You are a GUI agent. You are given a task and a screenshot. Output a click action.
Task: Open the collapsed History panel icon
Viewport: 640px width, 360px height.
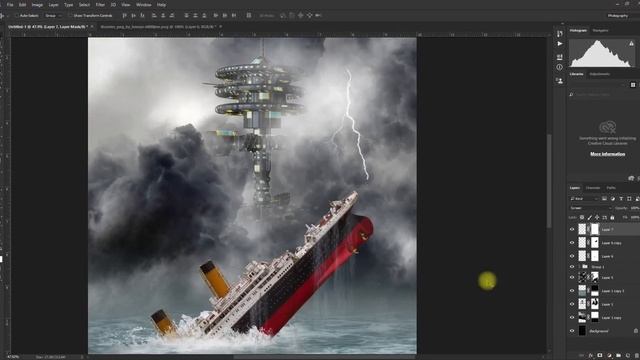click(x=560, y=33)
